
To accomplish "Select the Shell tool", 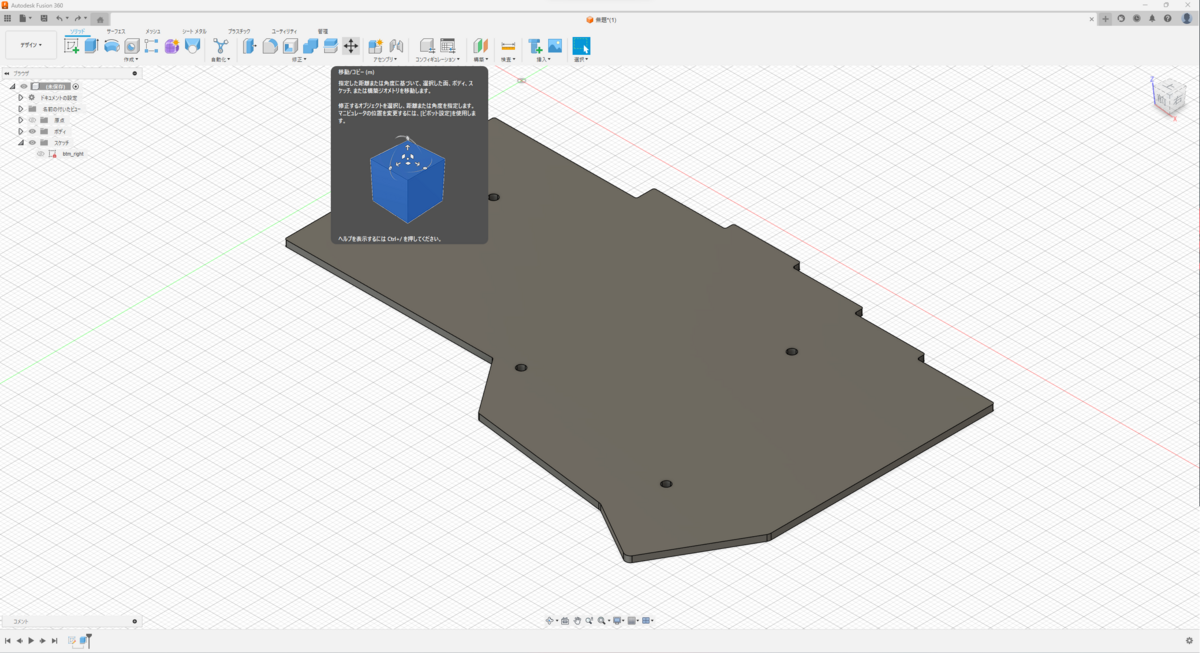I will click(290, 45).
